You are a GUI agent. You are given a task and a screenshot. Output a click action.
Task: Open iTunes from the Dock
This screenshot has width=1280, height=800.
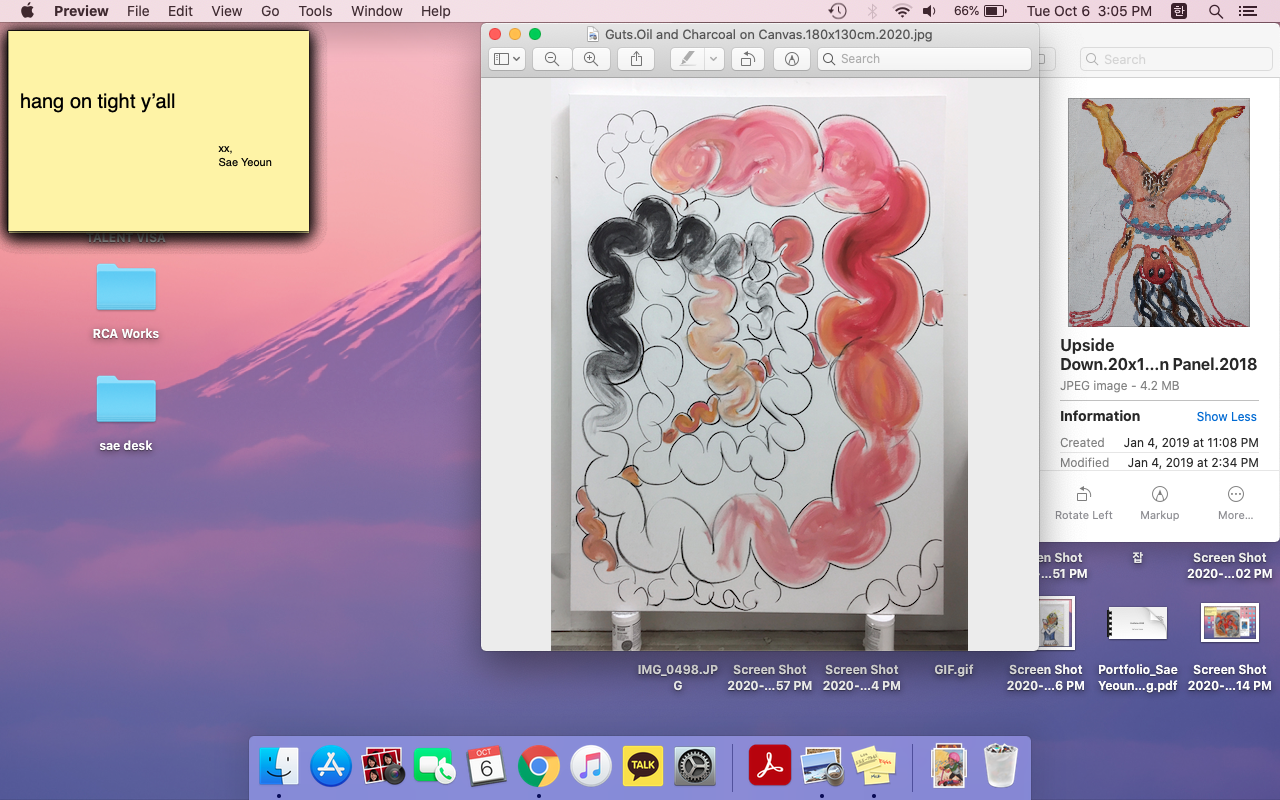click(591, 767)
